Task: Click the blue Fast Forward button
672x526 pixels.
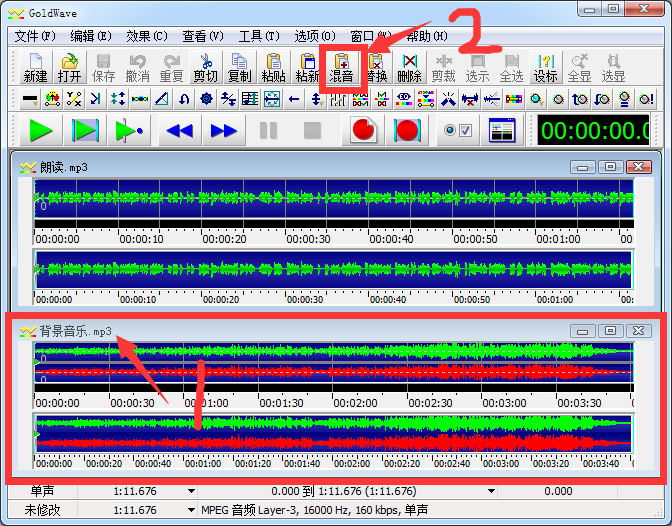Action: click(x=224, y=130)
